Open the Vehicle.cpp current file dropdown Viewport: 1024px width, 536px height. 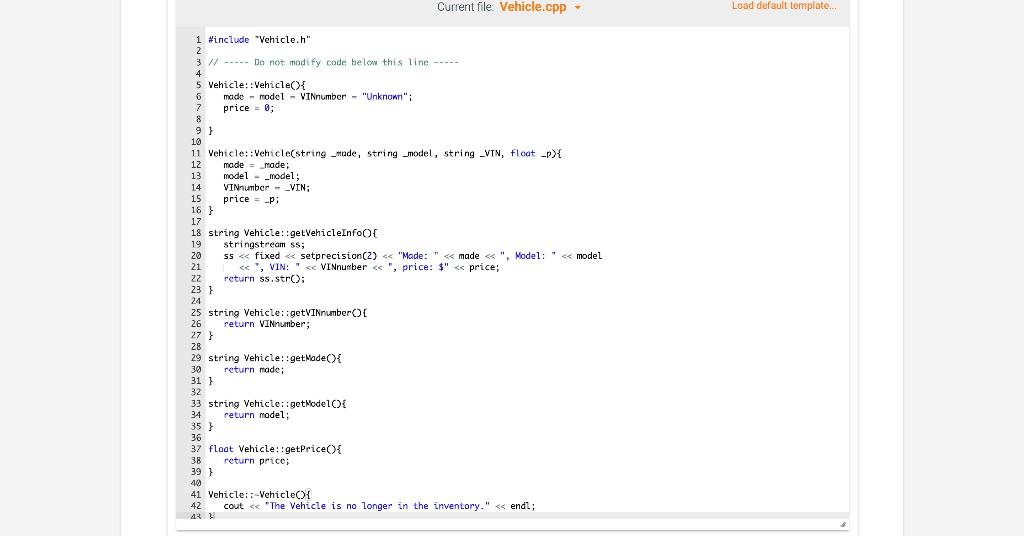(x=539, y=7)
